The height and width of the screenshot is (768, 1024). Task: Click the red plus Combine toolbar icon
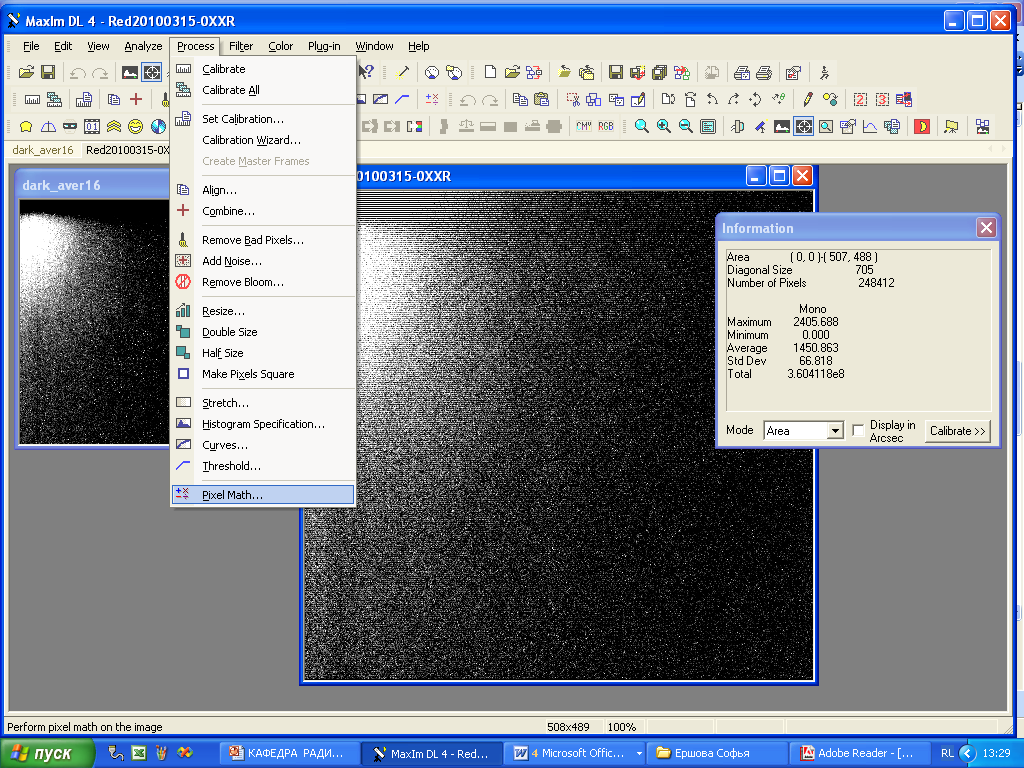click(136, 99)
